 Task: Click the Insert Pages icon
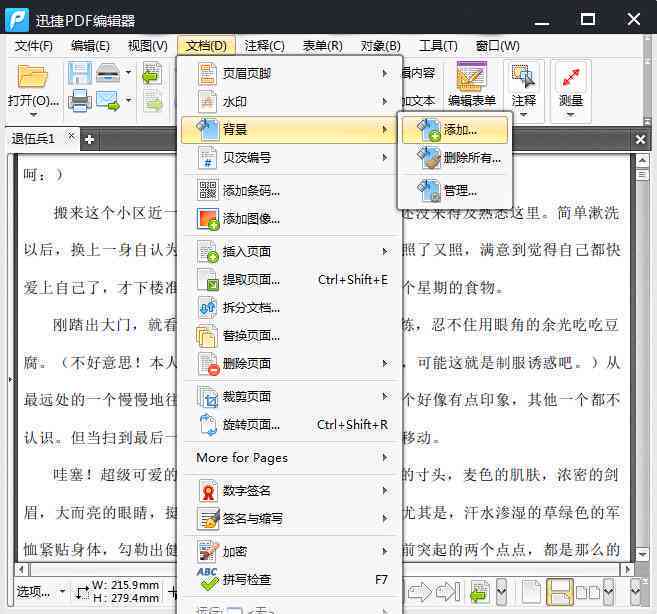[208, 251]
